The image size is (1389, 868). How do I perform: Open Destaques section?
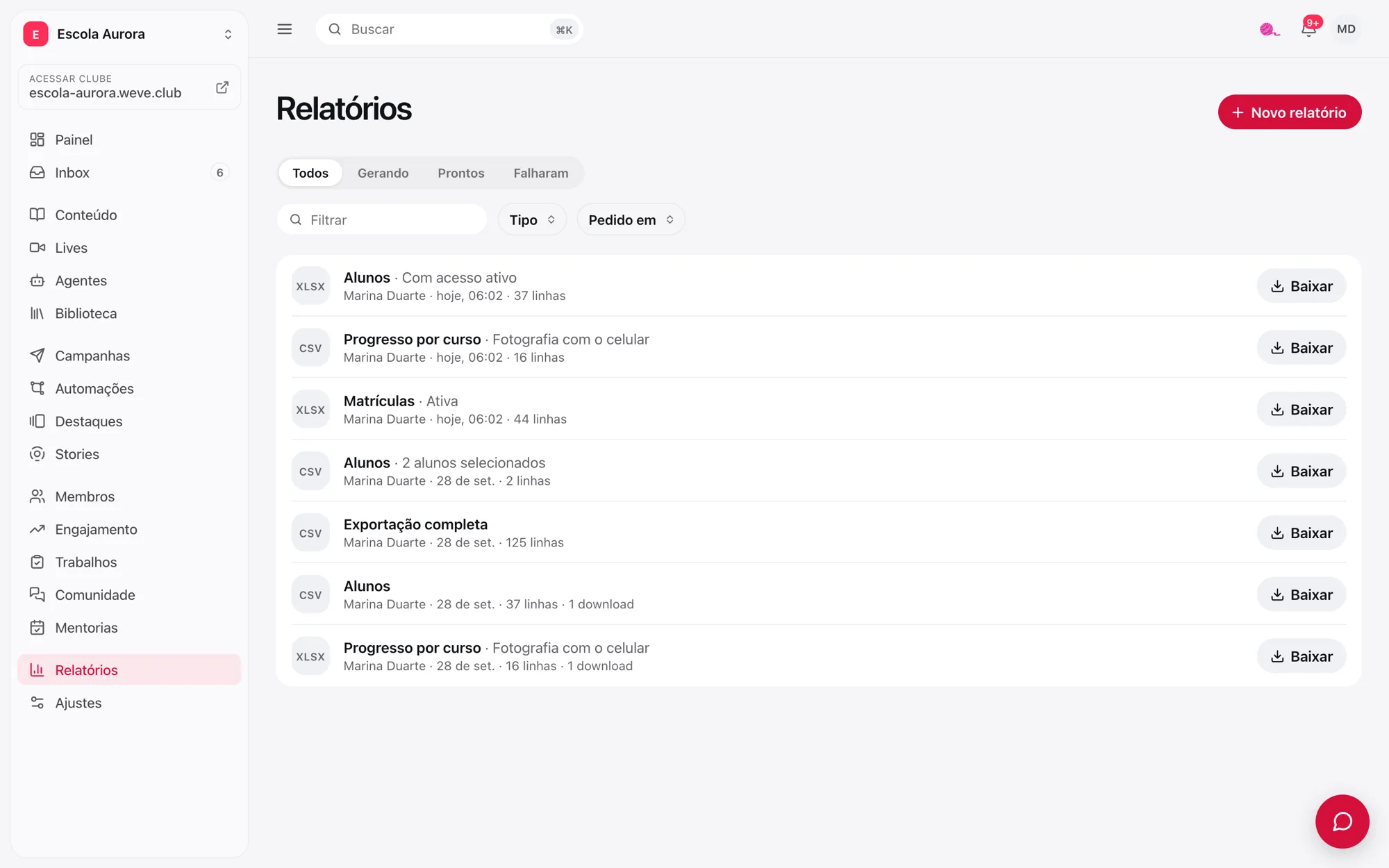pyautogui.click(x=129, y=421)
